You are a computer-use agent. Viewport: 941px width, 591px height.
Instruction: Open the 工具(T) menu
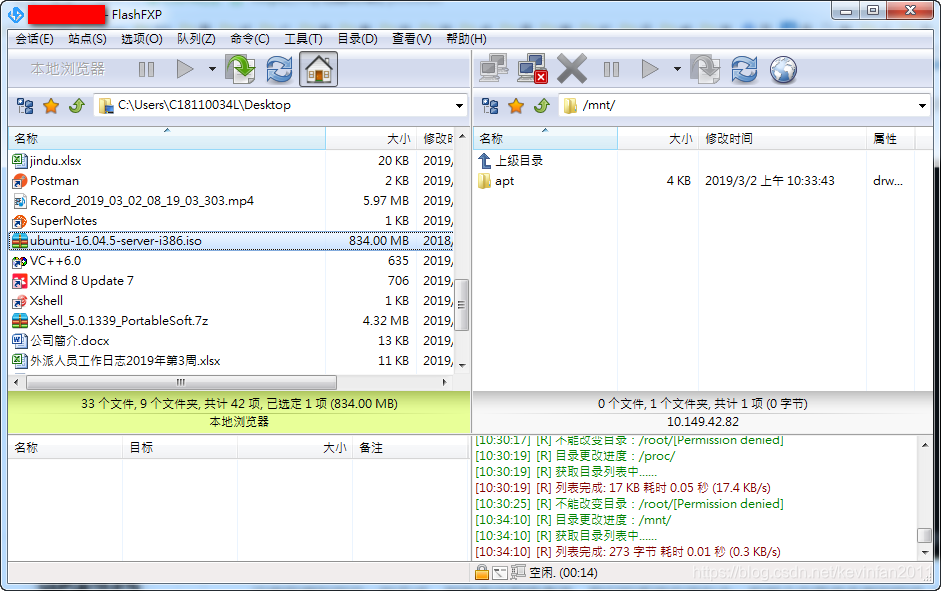(303, 39)
